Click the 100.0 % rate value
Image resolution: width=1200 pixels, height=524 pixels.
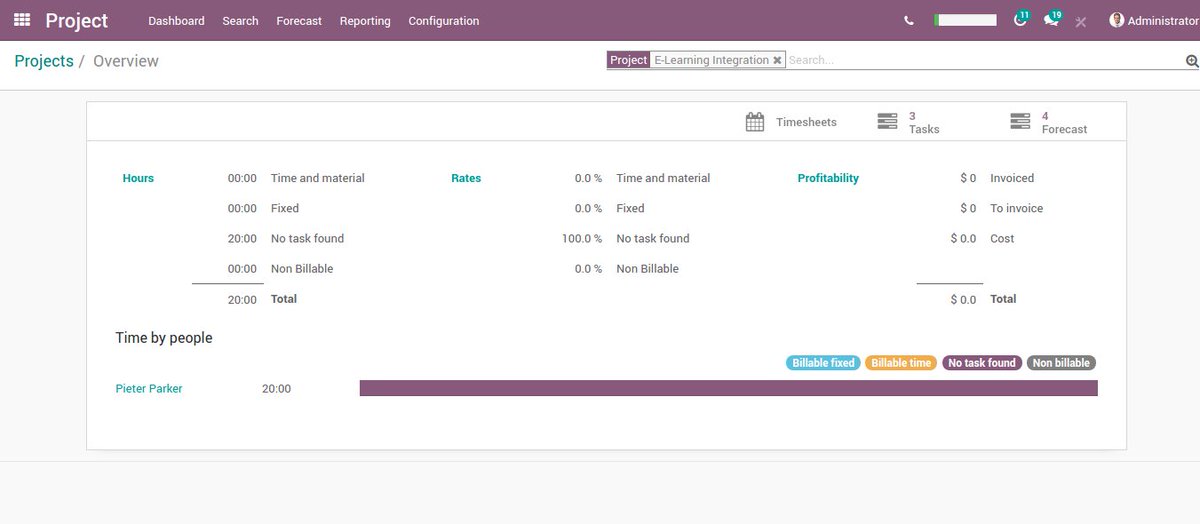(x=582, y=238)
